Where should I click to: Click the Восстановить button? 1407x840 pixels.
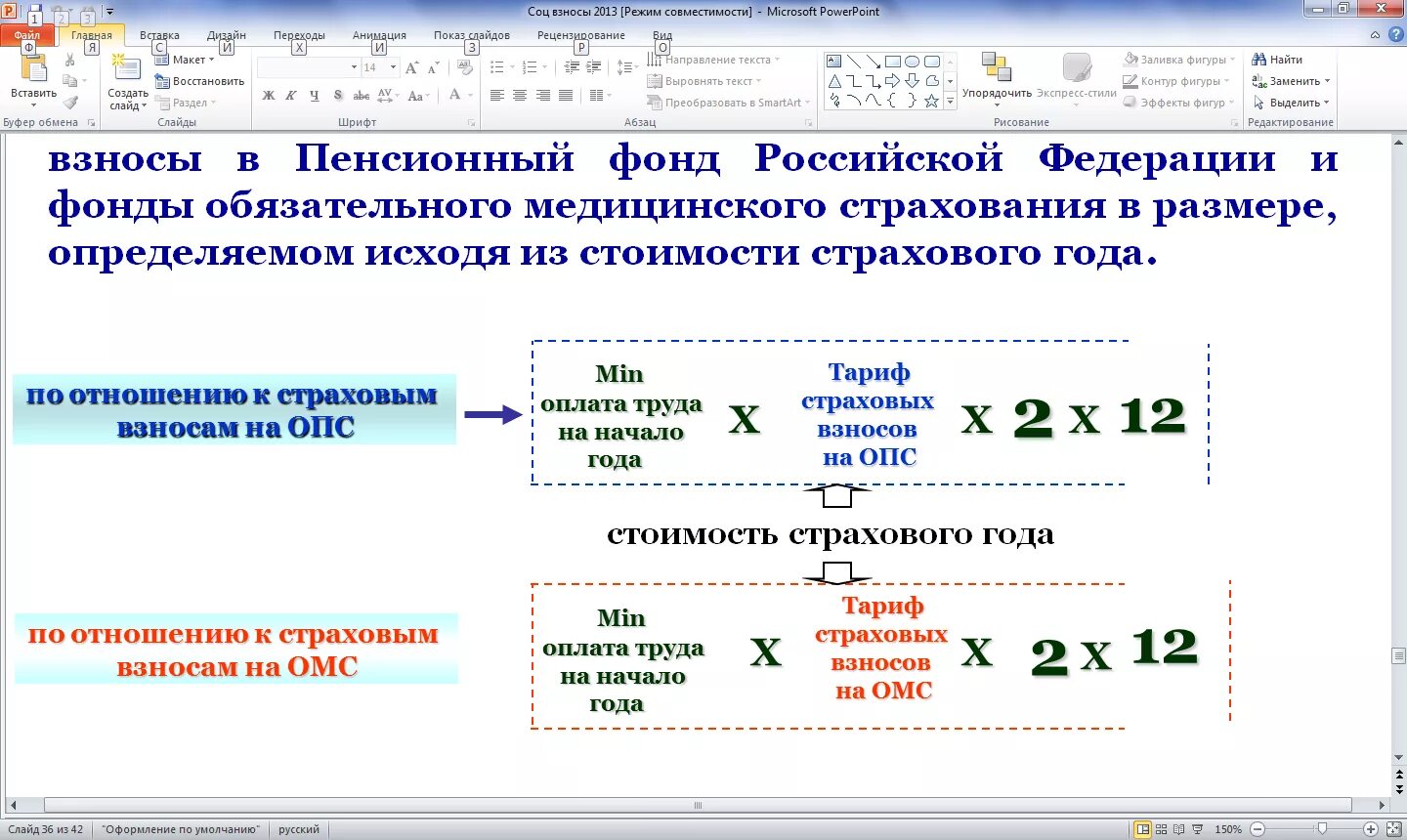tap(199, 81)
